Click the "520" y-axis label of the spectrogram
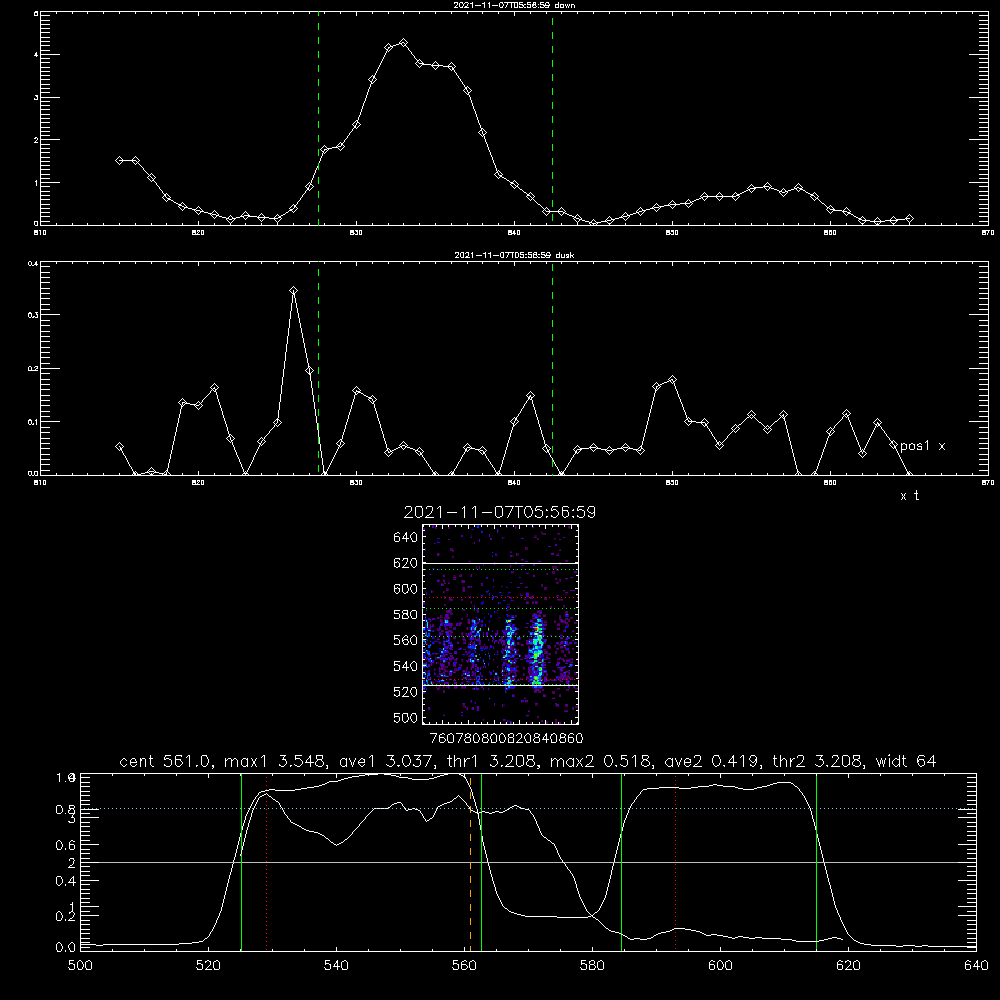Viewport: 1000px width, 1000px height. pyautogui.click(x=406, y=692)
